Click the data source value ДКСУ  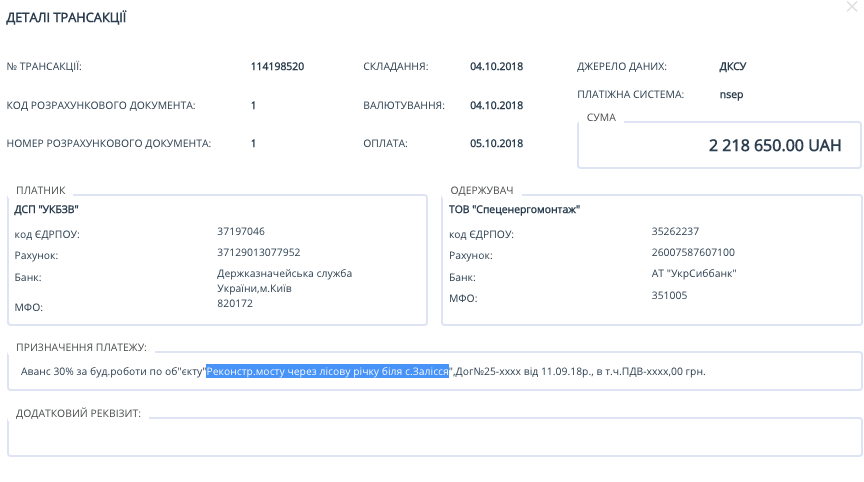[x=732, y=67]
